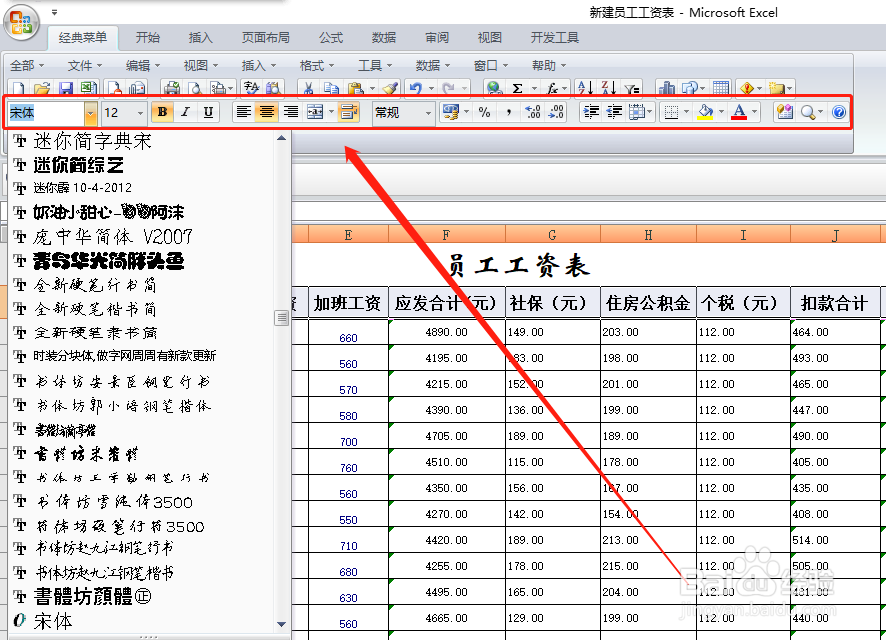Click the yellow fill color bucket
The width and height of the screenshot is (886, 640).
(x=705, y=112)
